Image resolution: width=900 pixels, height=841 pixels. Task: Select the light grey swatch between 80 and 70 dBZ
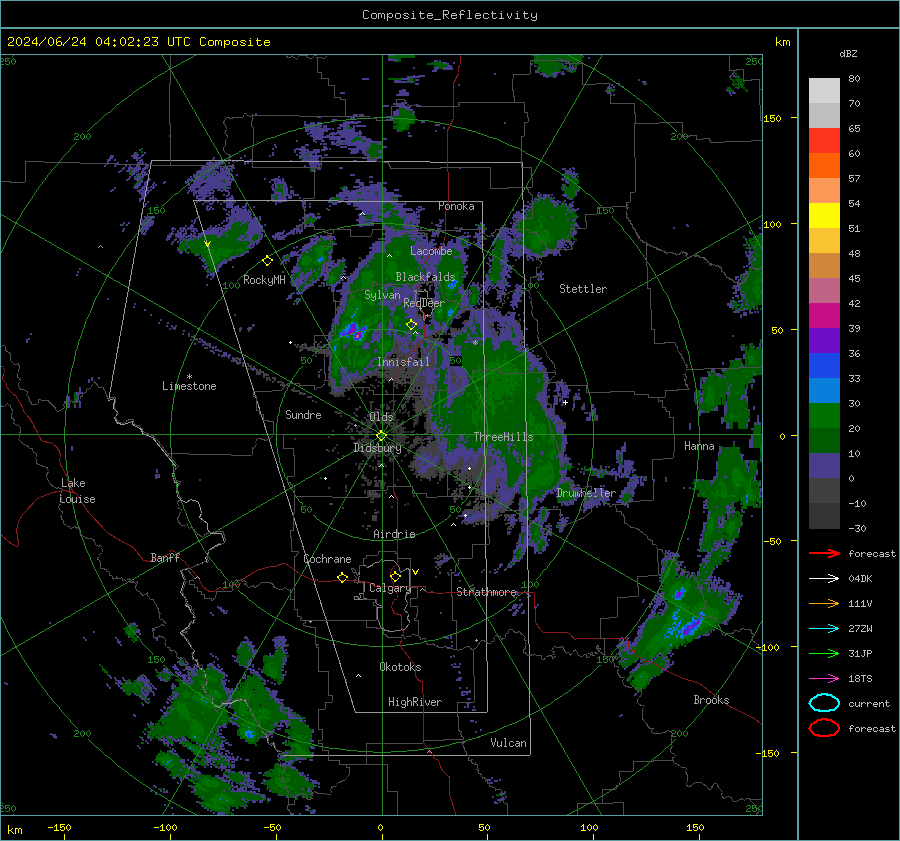pyautogui.click(x=824, y=91)
